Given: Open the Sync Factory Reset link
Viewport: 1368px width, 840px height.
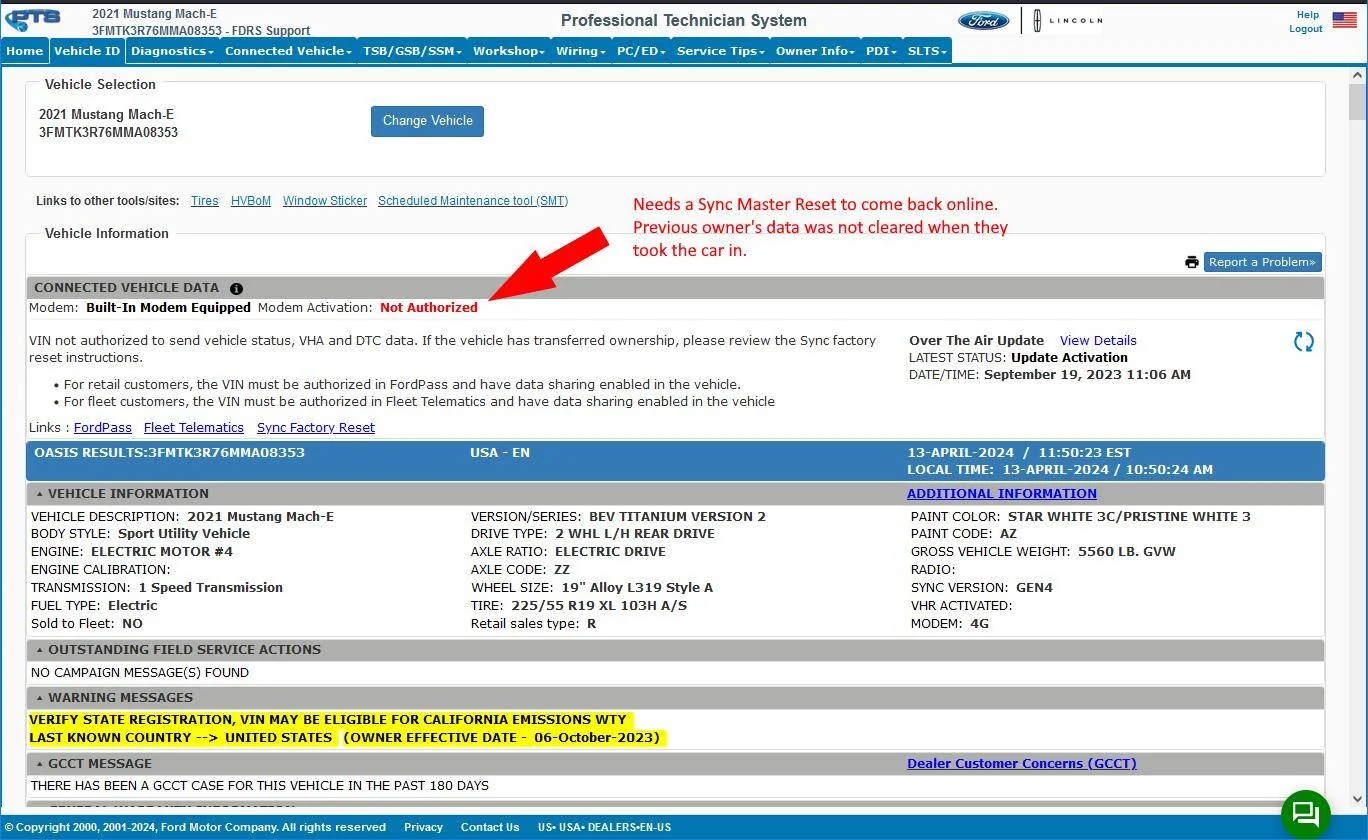Looking at the screenshot, I should tap(316, 427).
